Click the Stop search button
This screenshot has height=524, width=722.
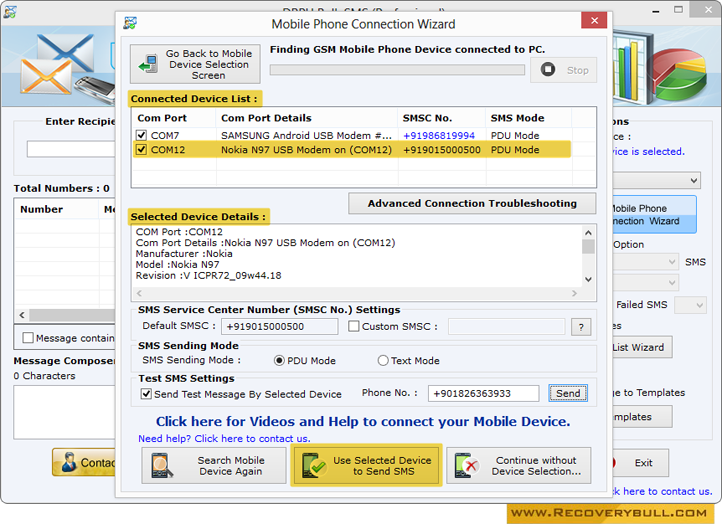(563, 70)
